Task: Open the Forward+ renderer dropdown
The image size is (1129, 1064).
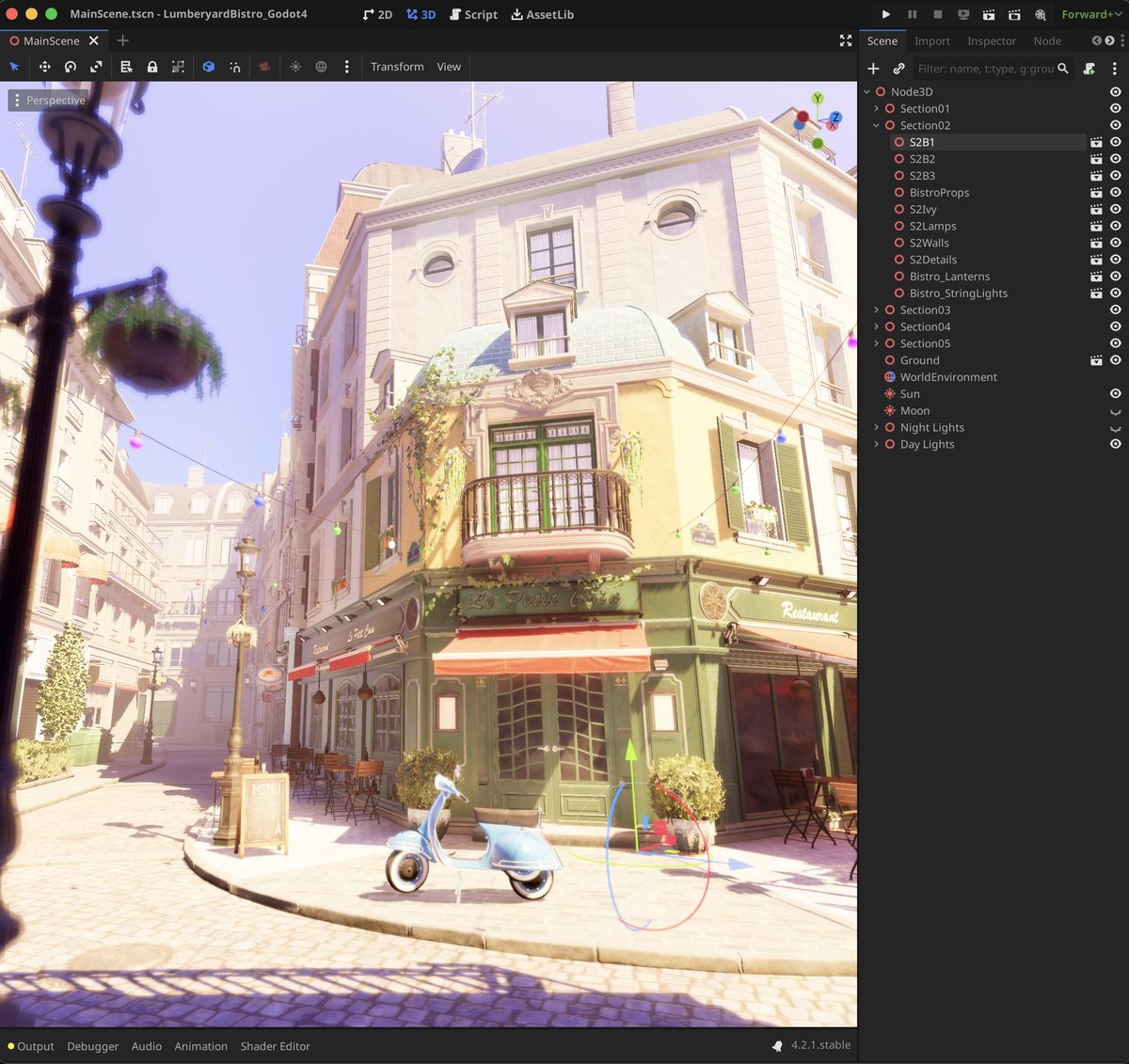Action: click(x=1091, y=14)
